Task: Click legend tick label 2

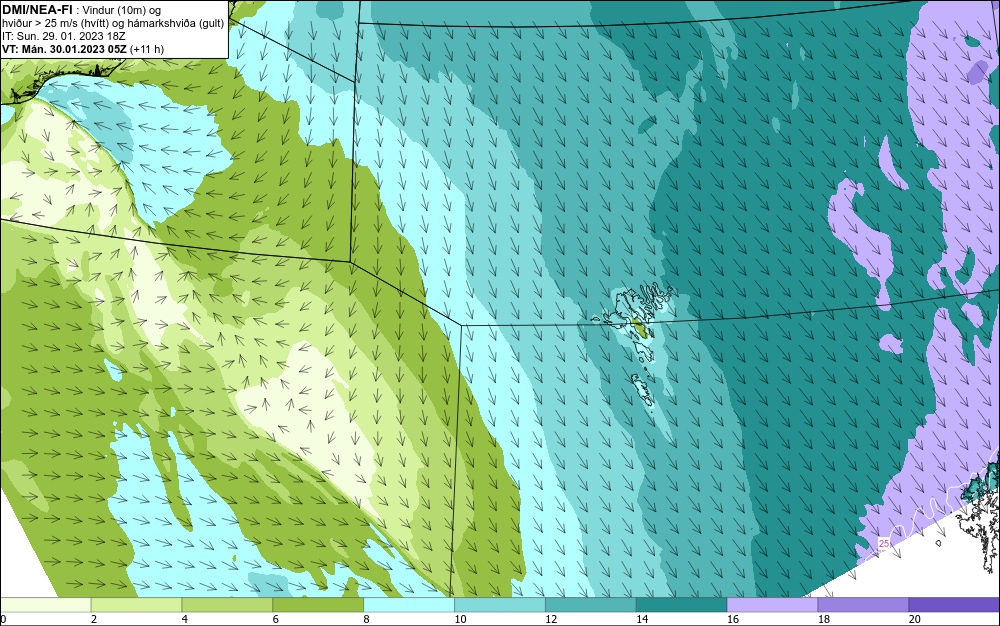Action: point(94,619)
